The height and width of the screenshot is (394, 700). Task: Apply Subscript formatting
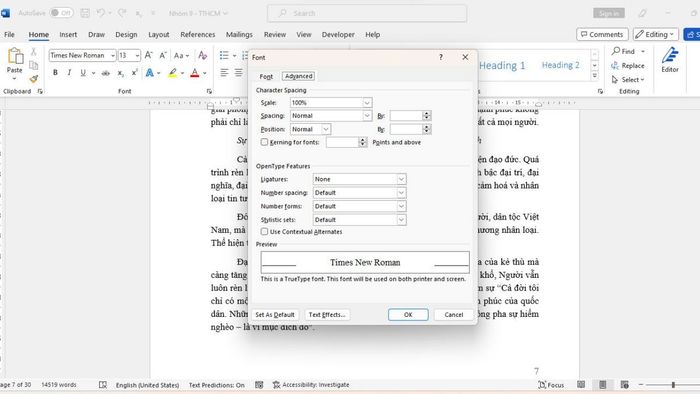(121, 72)
